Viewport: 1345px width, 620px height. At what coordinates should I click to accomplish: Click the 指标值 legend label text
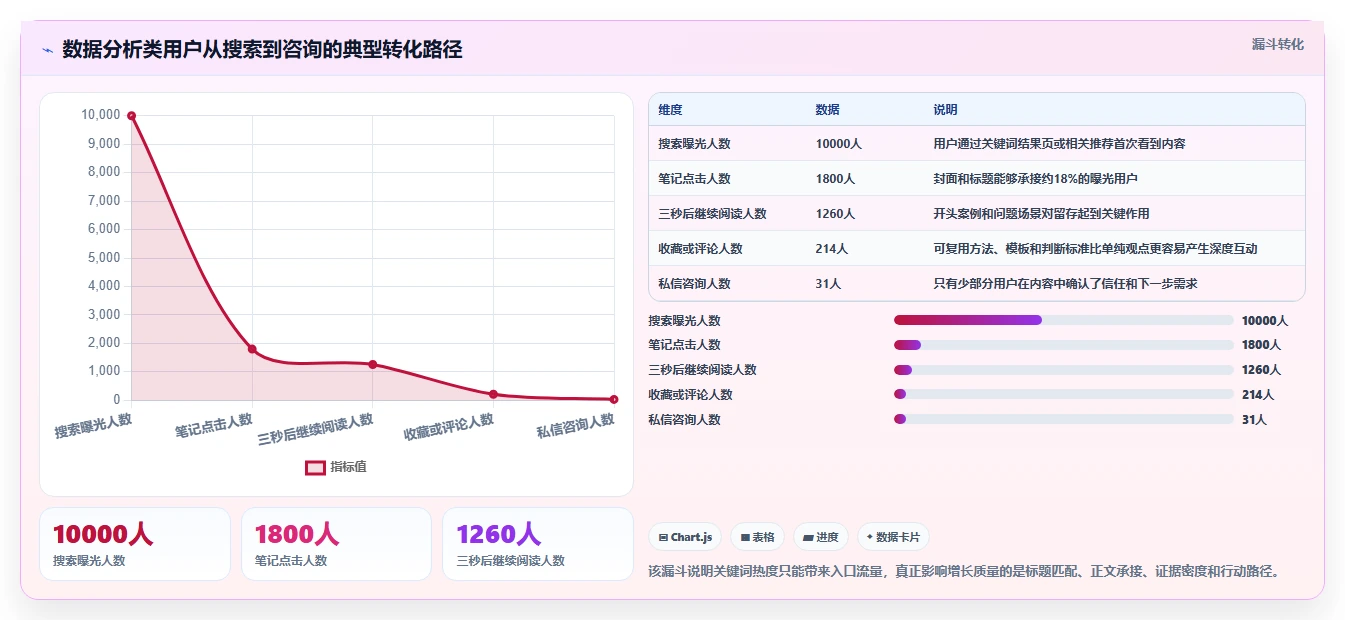tap(348, 467)
